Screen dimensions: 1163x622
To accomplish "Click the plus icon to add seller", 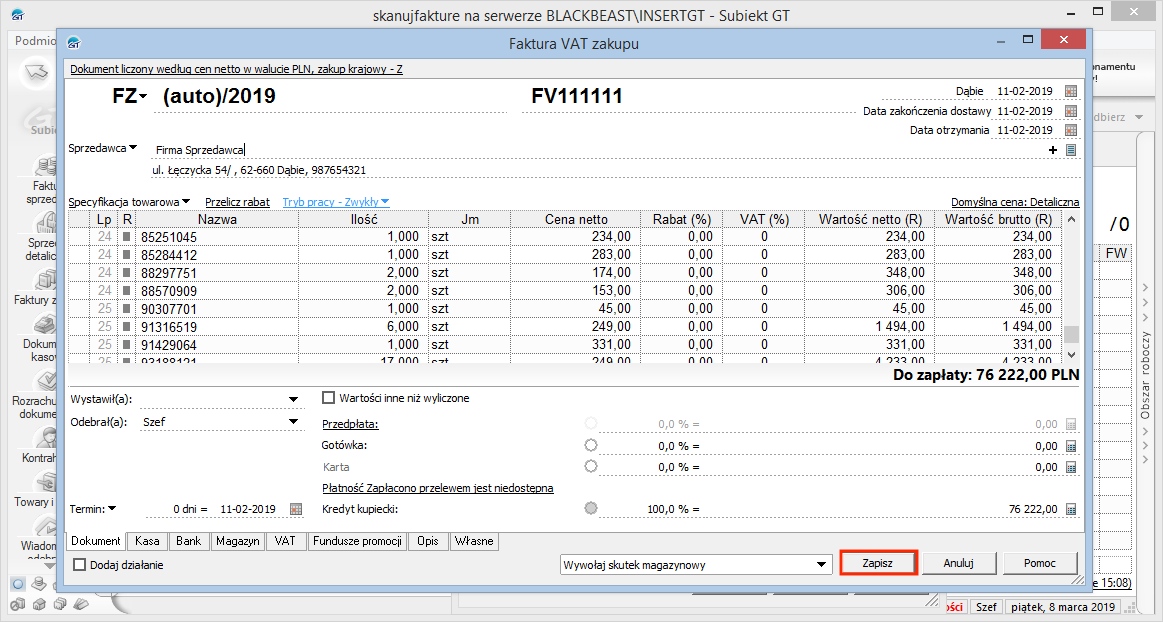I will [x=1053, y=150].
